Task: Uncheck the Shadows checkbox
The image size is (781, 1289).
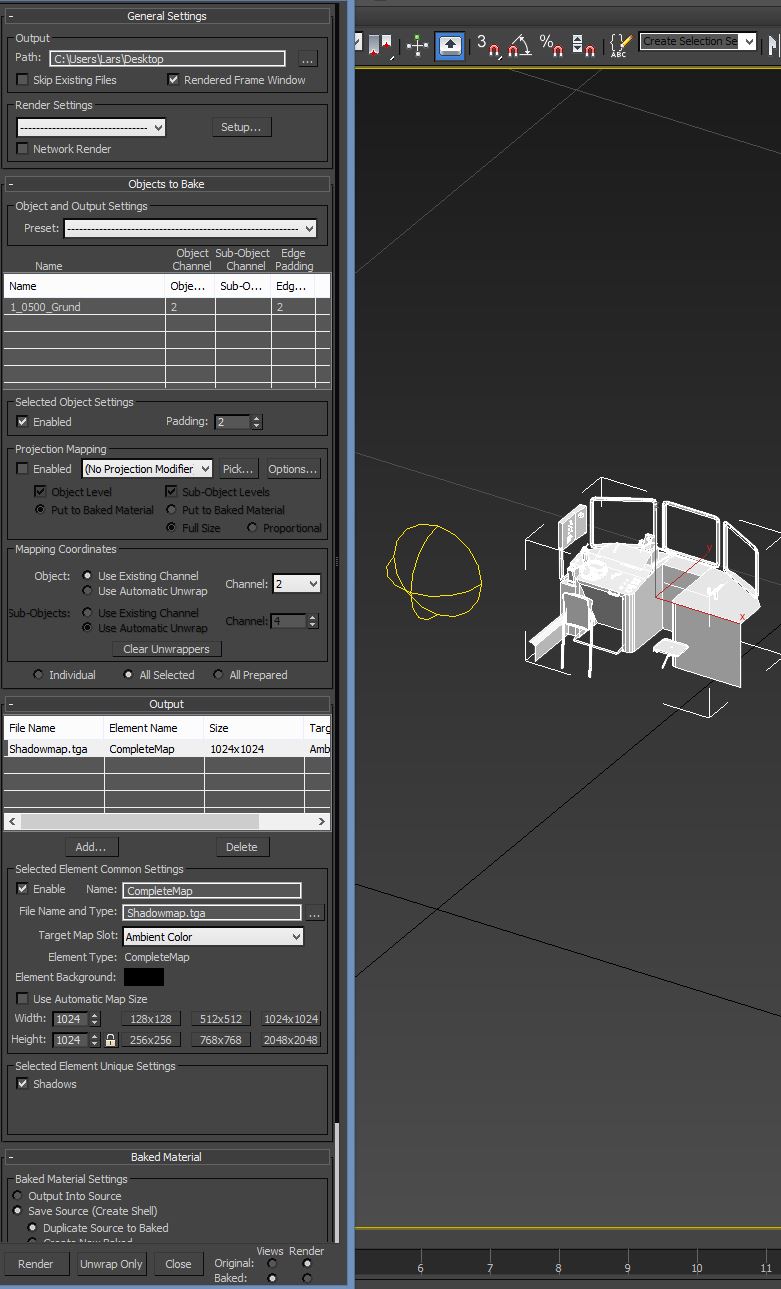Action: (23, 1084)
